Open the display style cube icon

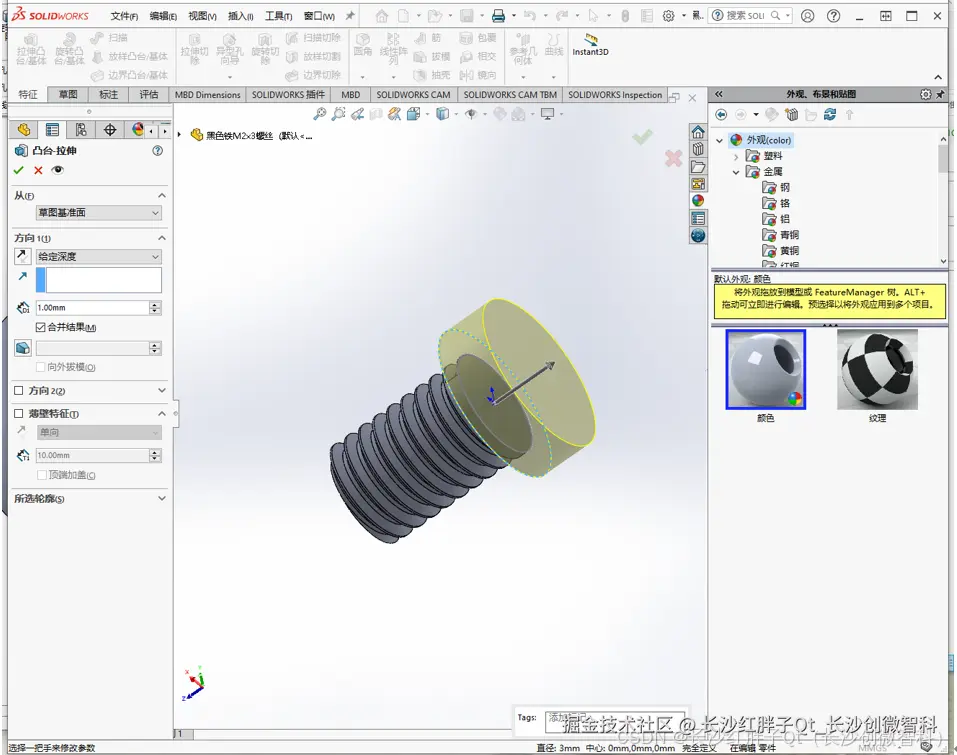[x=442, y=114]
